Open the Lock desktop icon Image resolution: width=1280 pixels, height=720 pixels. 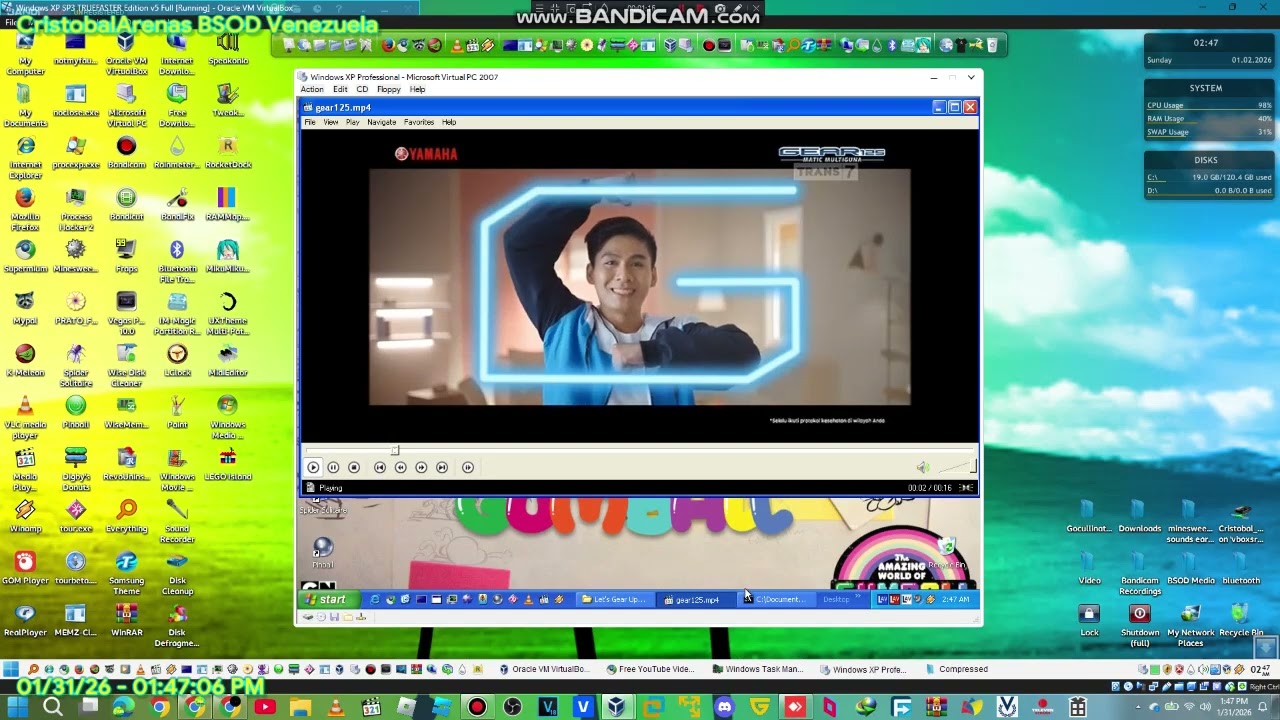click(x=1090, y=620)
